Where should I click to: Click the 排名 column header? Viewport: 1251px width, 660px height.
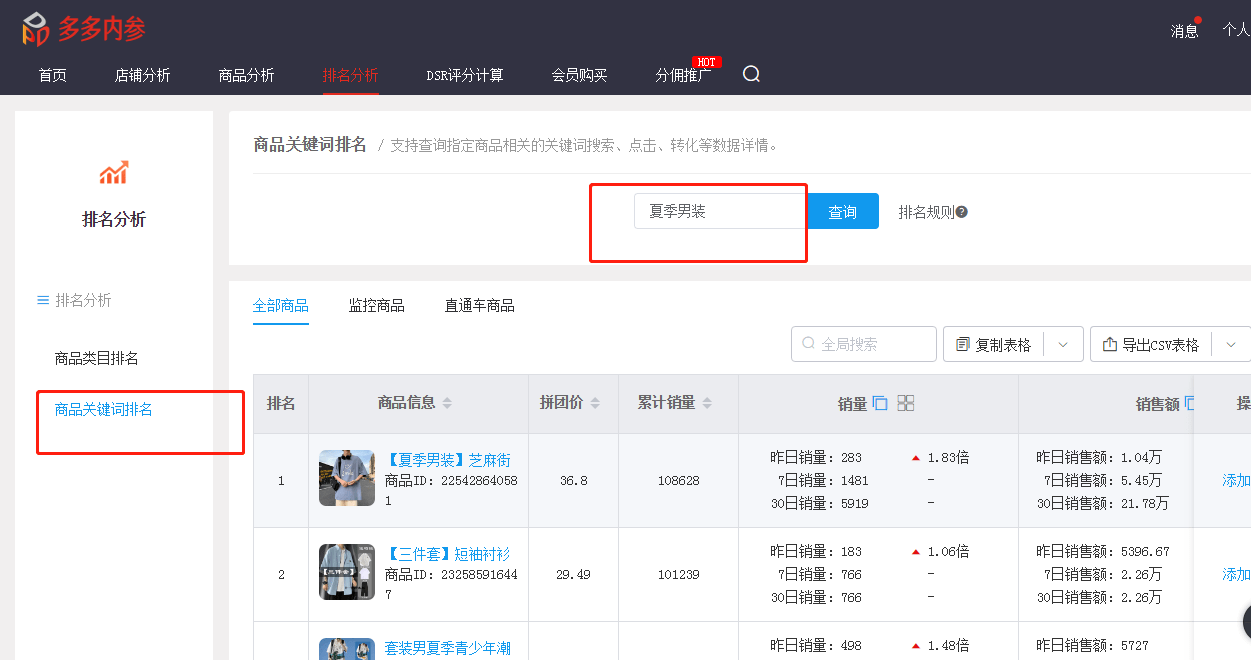coord(281,403)
